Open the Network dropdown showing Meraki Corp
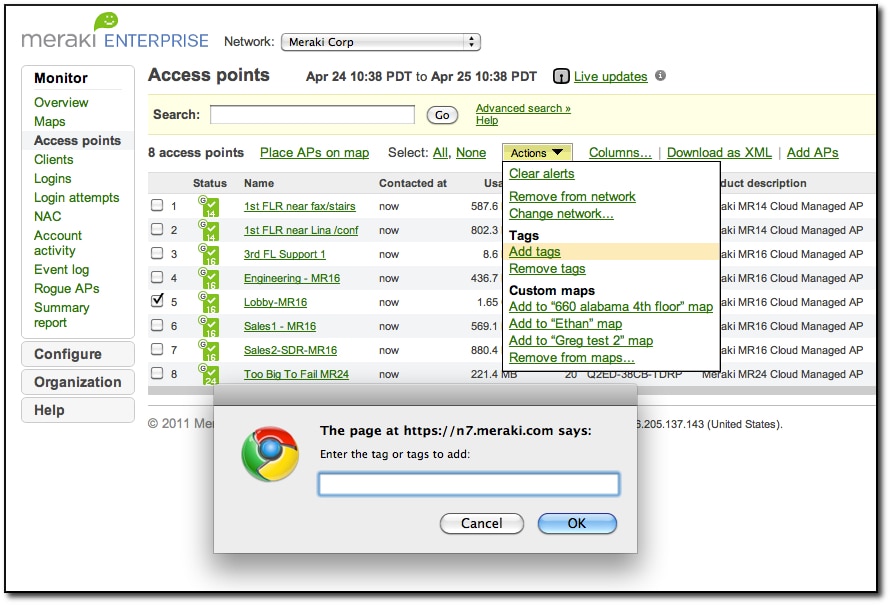Image resolution: width=890 pixels, height=605 pixels. click(x=381, y=42)
